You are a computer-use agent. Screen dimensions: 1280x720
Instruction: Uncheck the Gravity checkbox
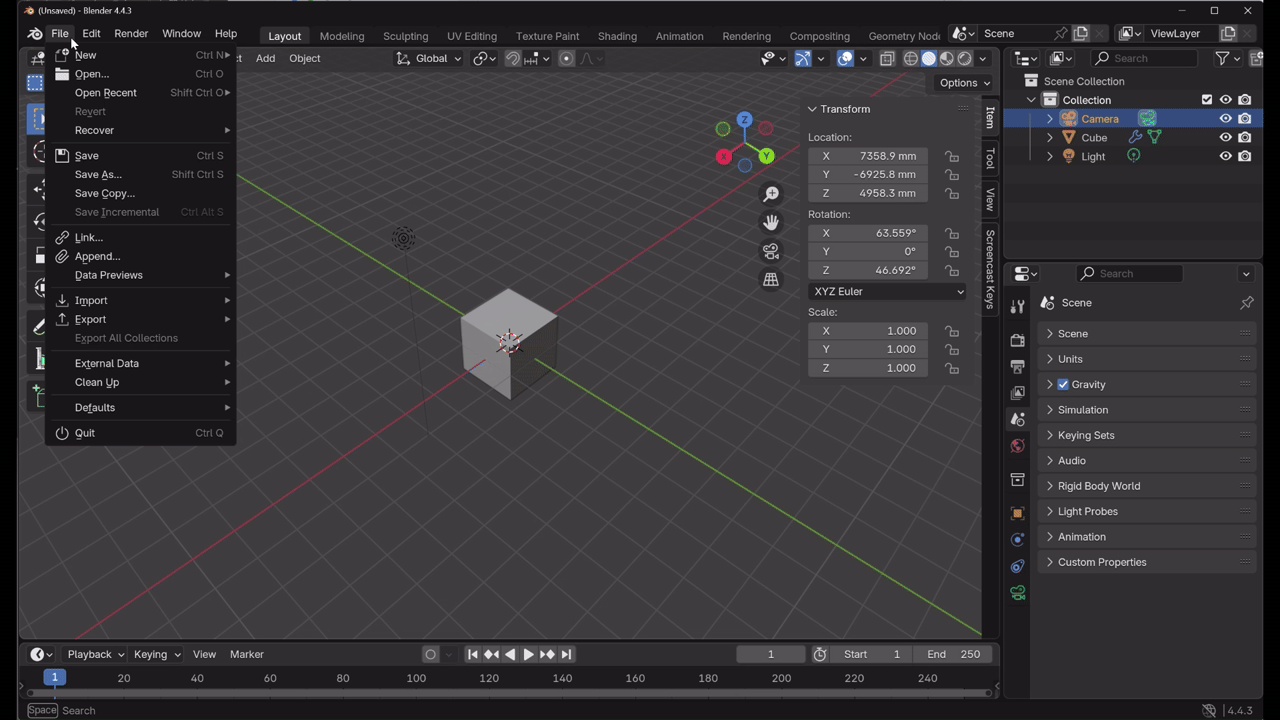click(1063, 384)
